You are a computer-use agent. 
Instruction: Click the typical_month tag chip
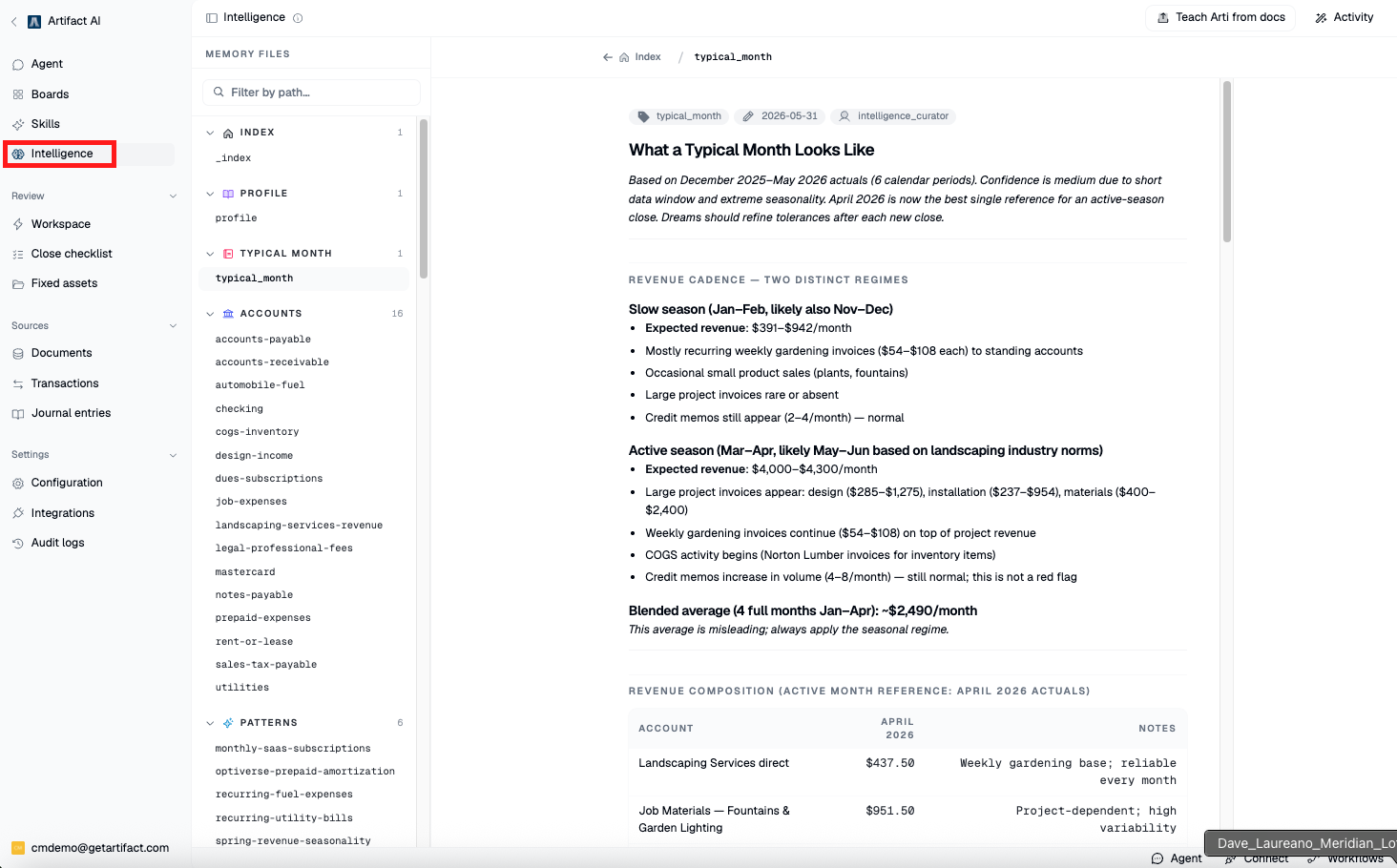coord(679,116)
